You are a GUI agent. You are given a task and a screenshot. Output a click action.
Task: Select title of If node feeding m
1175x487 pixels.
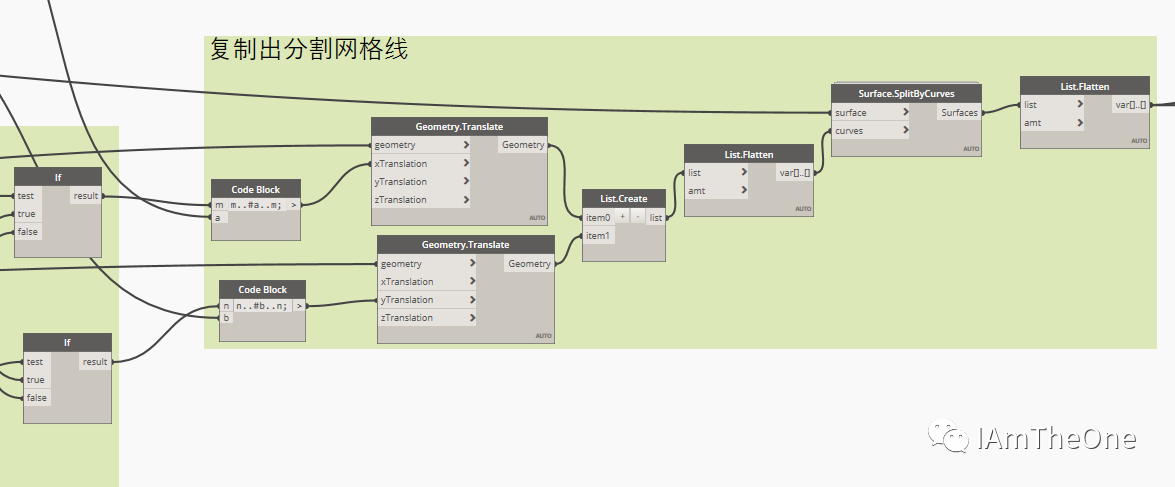[58, 177]
